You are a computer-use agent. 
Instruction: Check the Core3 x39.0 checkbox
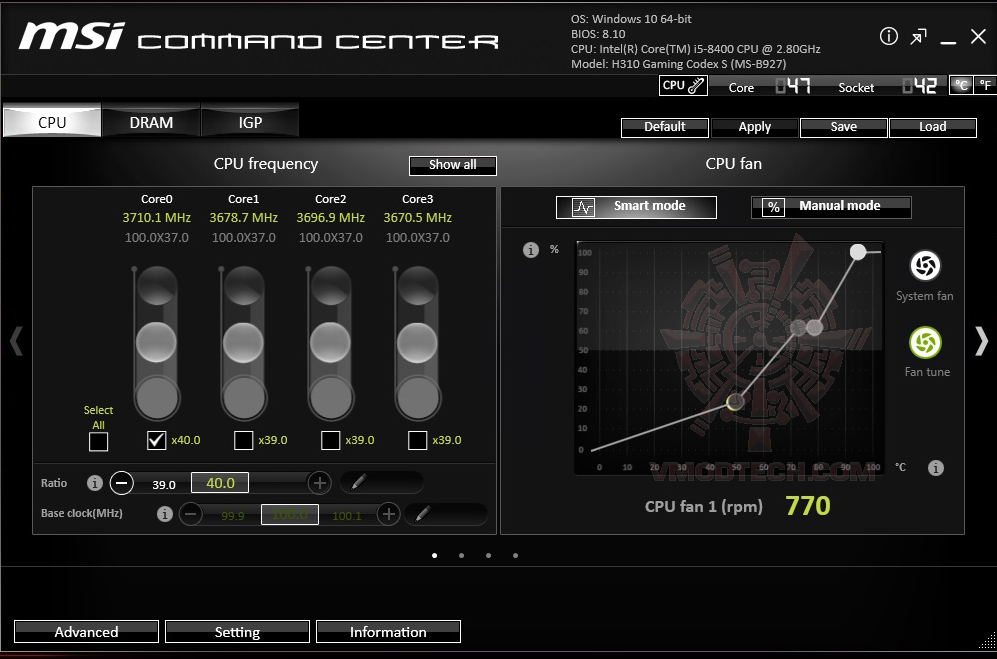pos(417,440)
